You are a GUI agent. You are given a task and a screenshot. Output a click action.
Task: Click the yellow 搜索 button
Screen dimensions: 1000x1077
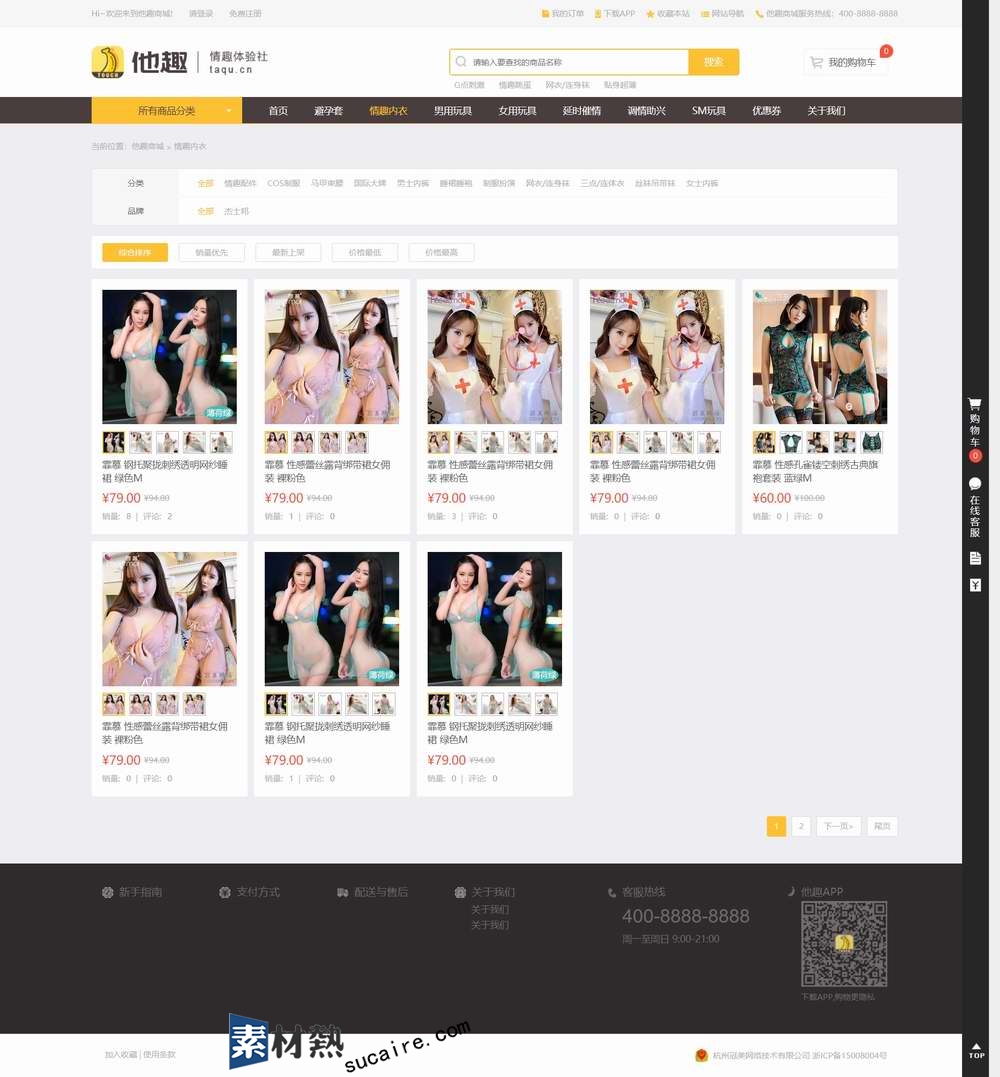point(714,62)
